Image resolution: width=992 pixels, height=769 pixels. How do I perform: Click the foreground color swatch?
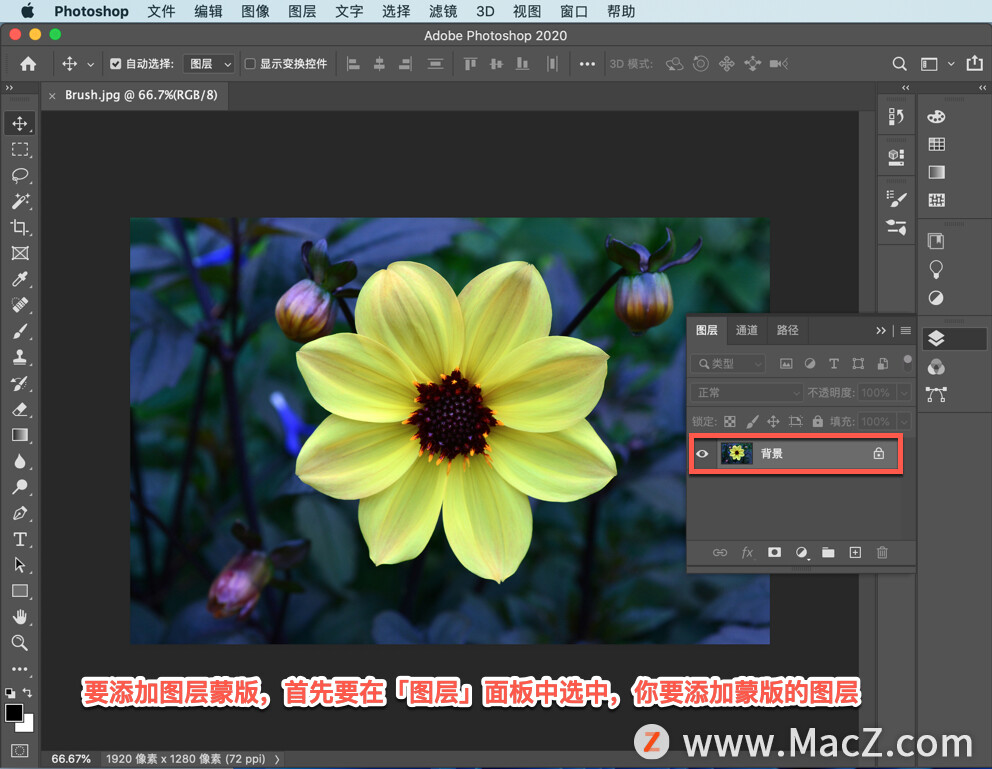pos(13,713)
